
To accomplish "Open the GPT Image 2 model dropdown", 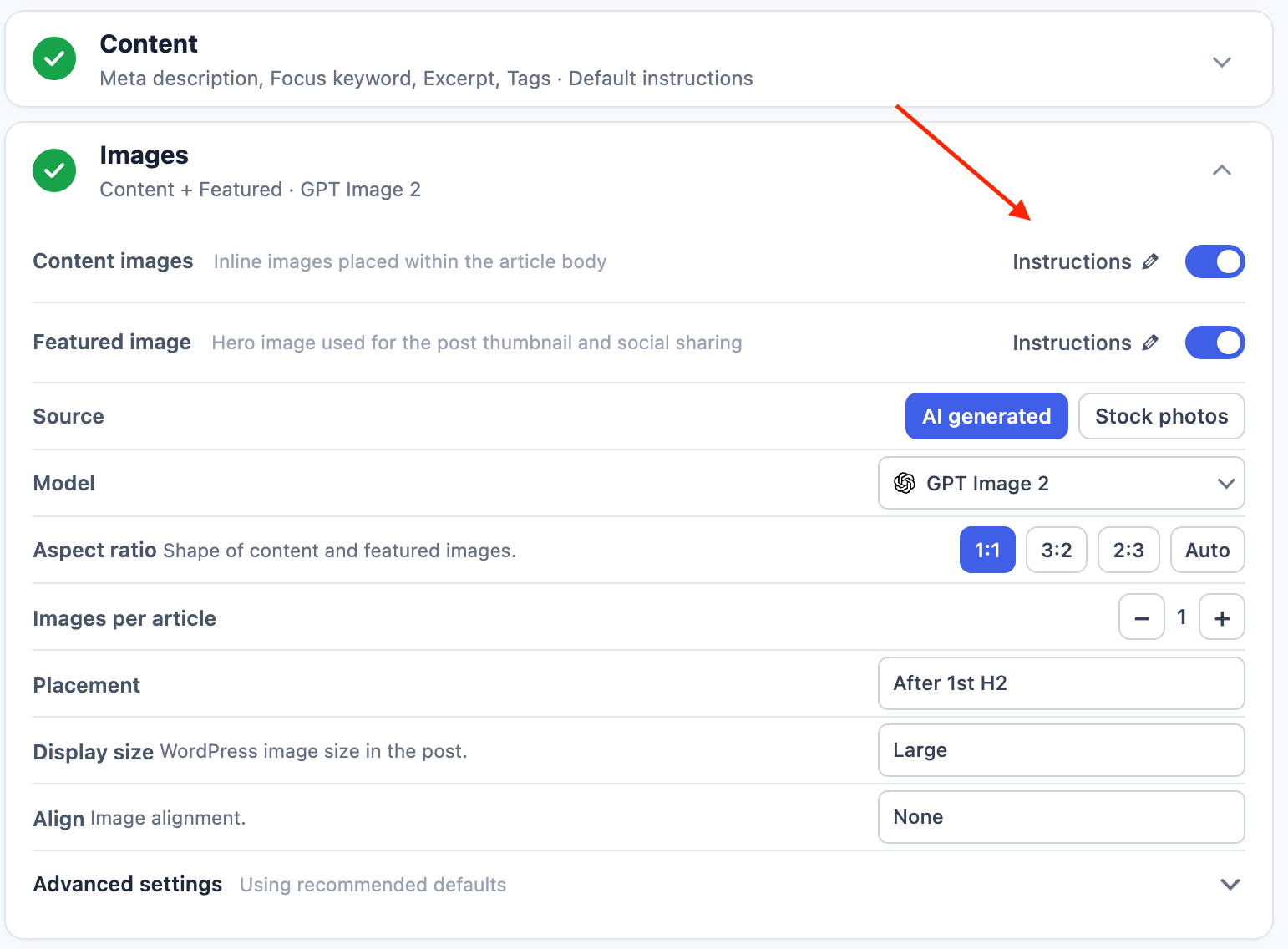I will pos(1062,483).
